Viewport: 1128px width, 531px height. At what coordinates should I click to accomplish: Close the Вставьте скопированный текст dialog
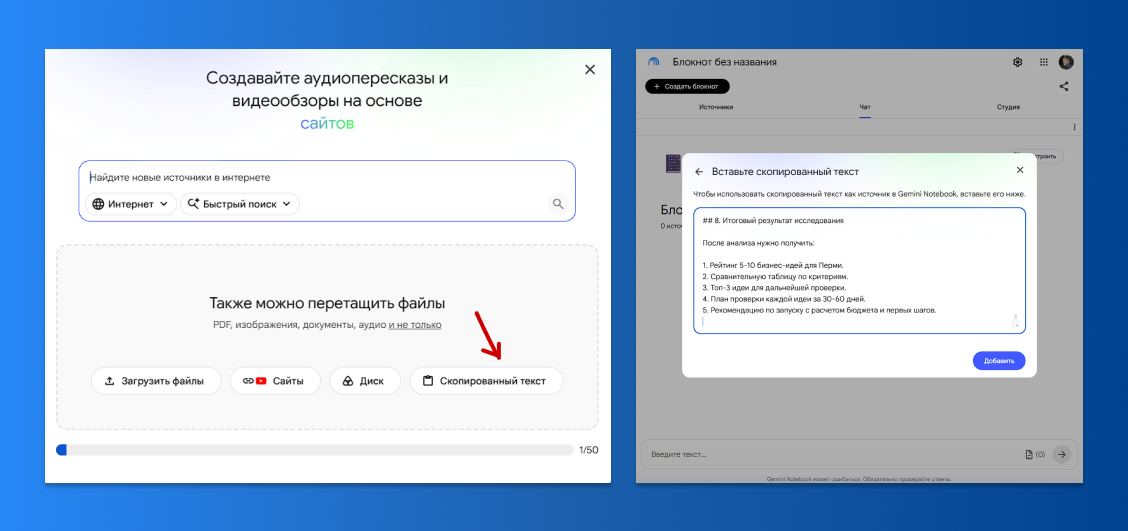[x=1019, y=170]
